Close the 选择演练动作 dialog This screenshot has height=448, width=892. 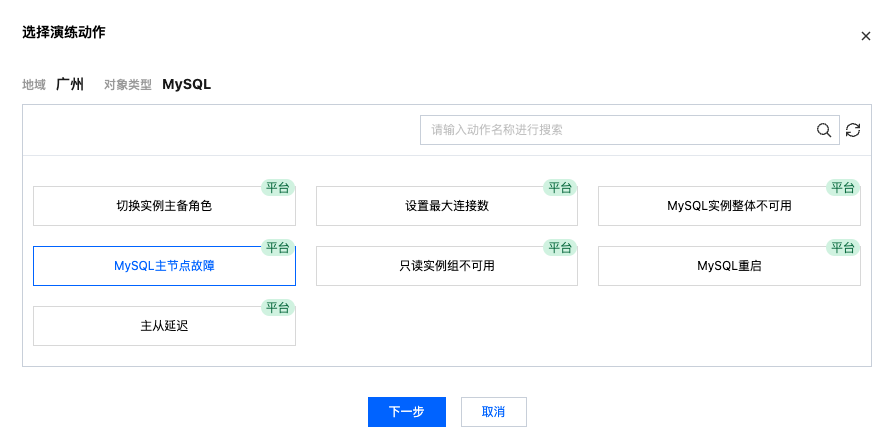(x=866, y=36)
